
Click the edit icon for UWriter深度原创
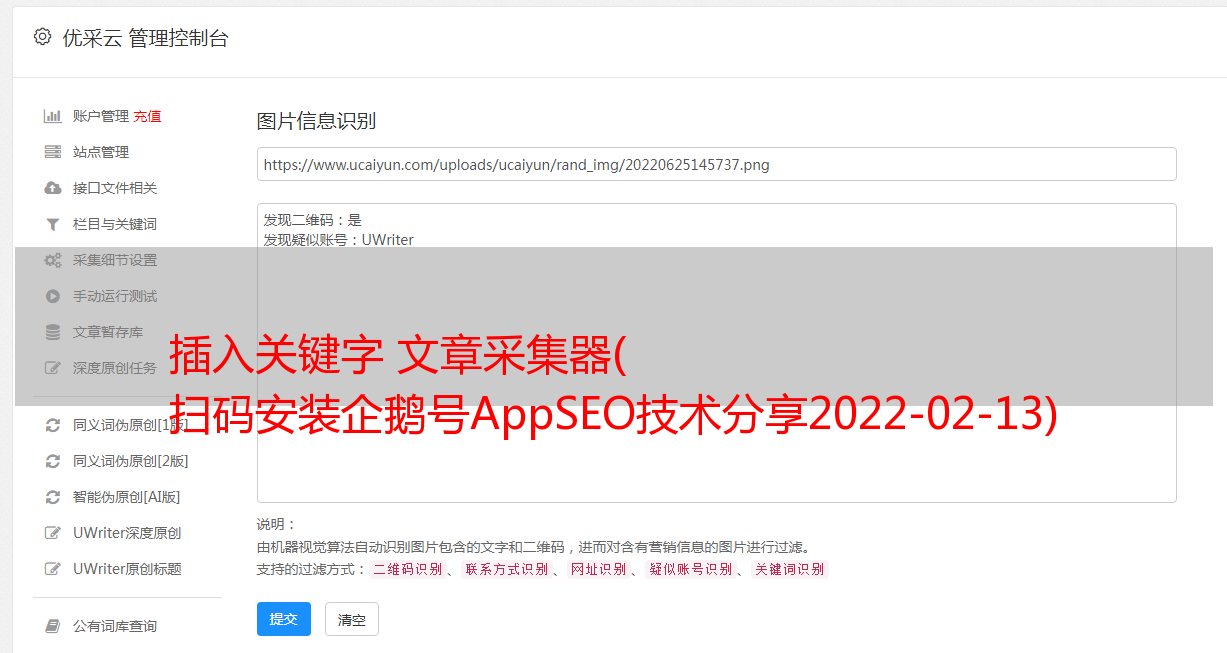[53, 533]
